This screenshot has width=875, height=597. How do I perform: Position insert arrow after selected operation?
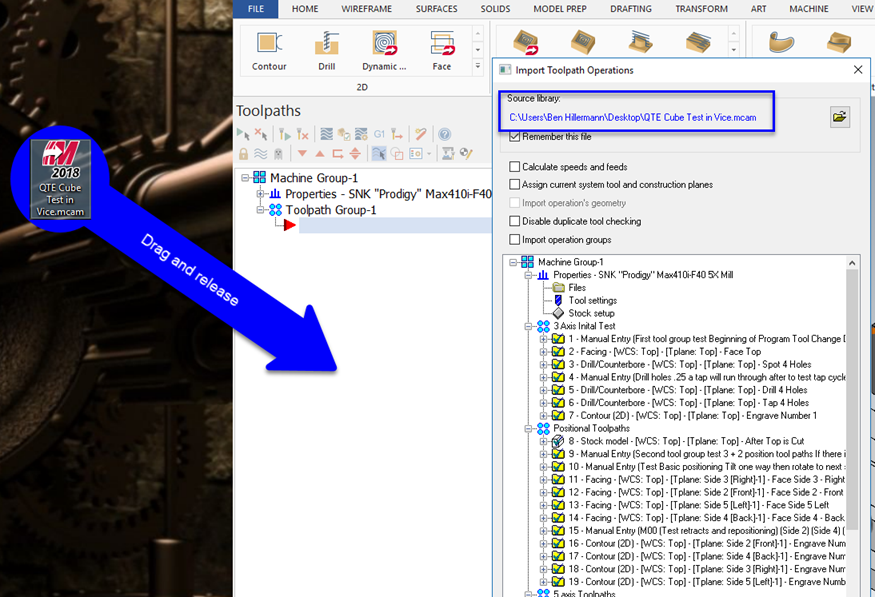pos(338,153)
